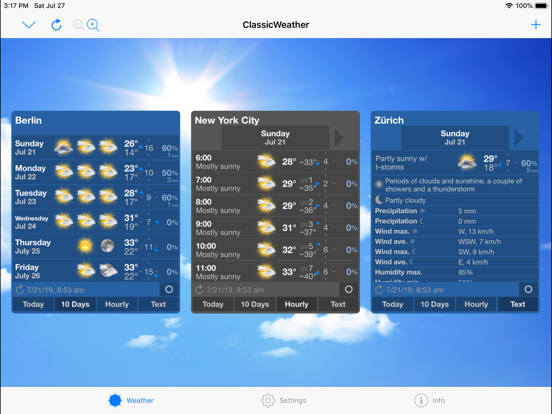Click the zoom in magnifier icon
Image resolution: width=552 pixels, height=414 pixels.
(93, 25)
